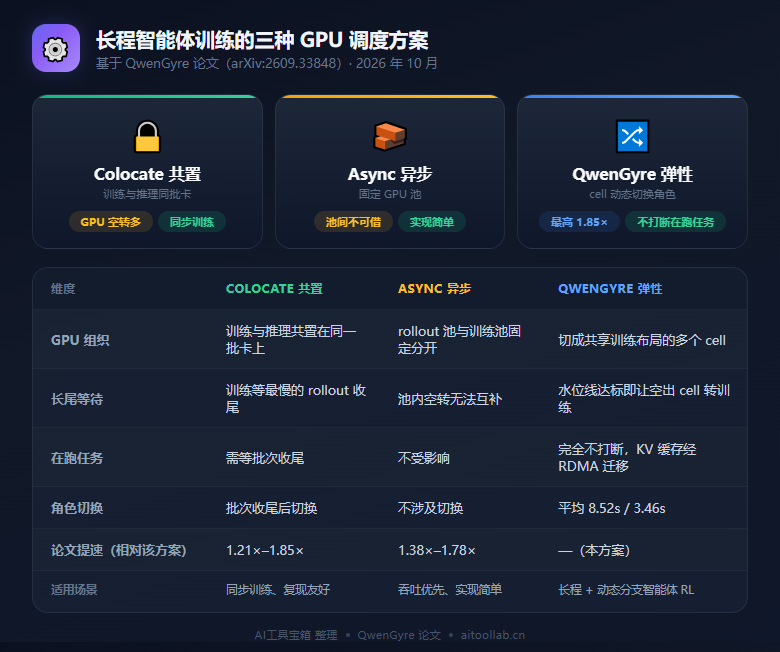Viewport: 780px width, 652px height.
Task: Click the "Async 异步" card title
Action: pyautogui.click(x=390, y=174)
